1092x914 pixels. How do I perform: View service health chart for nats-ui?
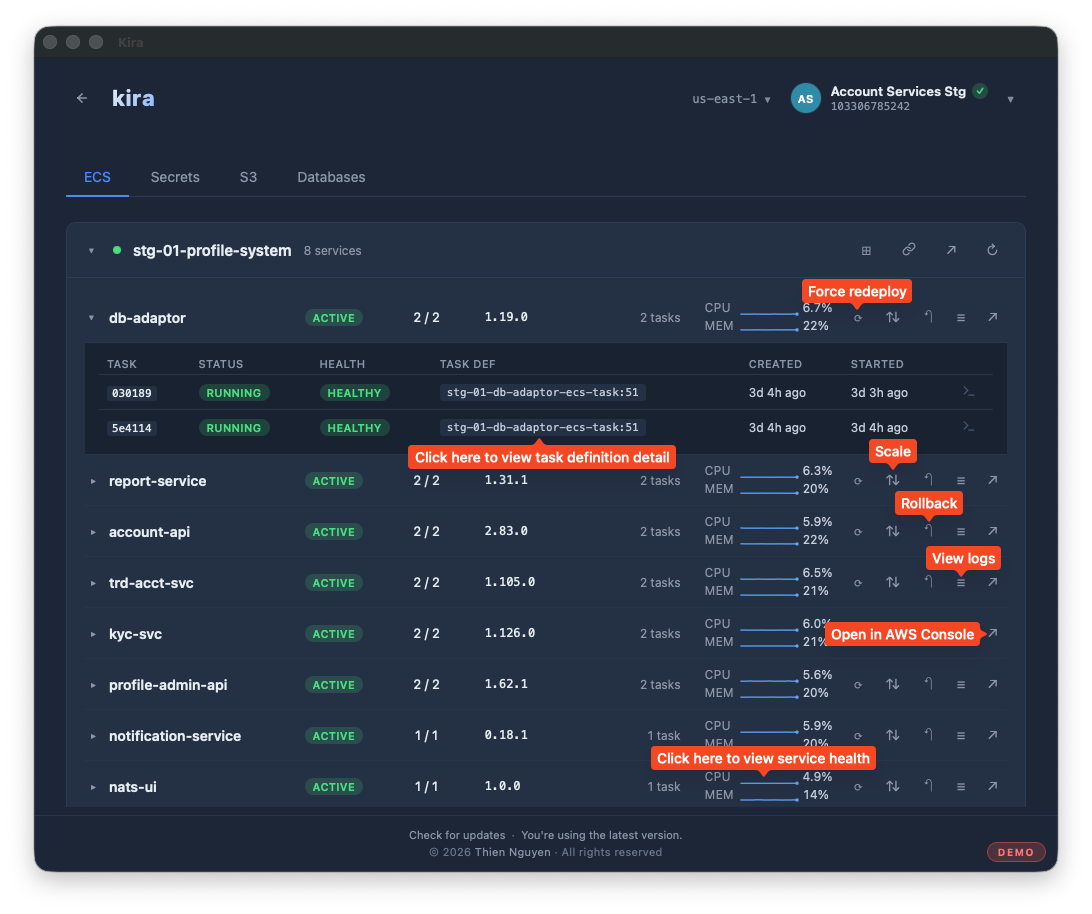click(x=768, y=787)
